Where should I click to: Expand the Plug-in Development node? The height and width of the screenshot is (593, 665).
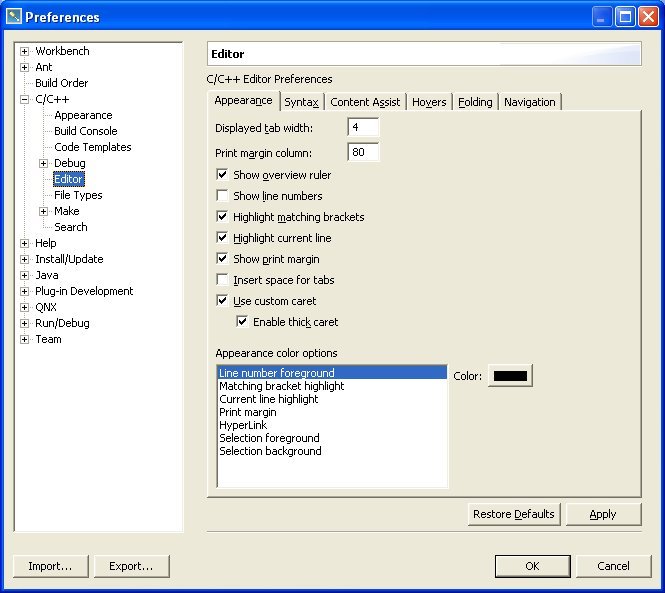pos(24,291)
